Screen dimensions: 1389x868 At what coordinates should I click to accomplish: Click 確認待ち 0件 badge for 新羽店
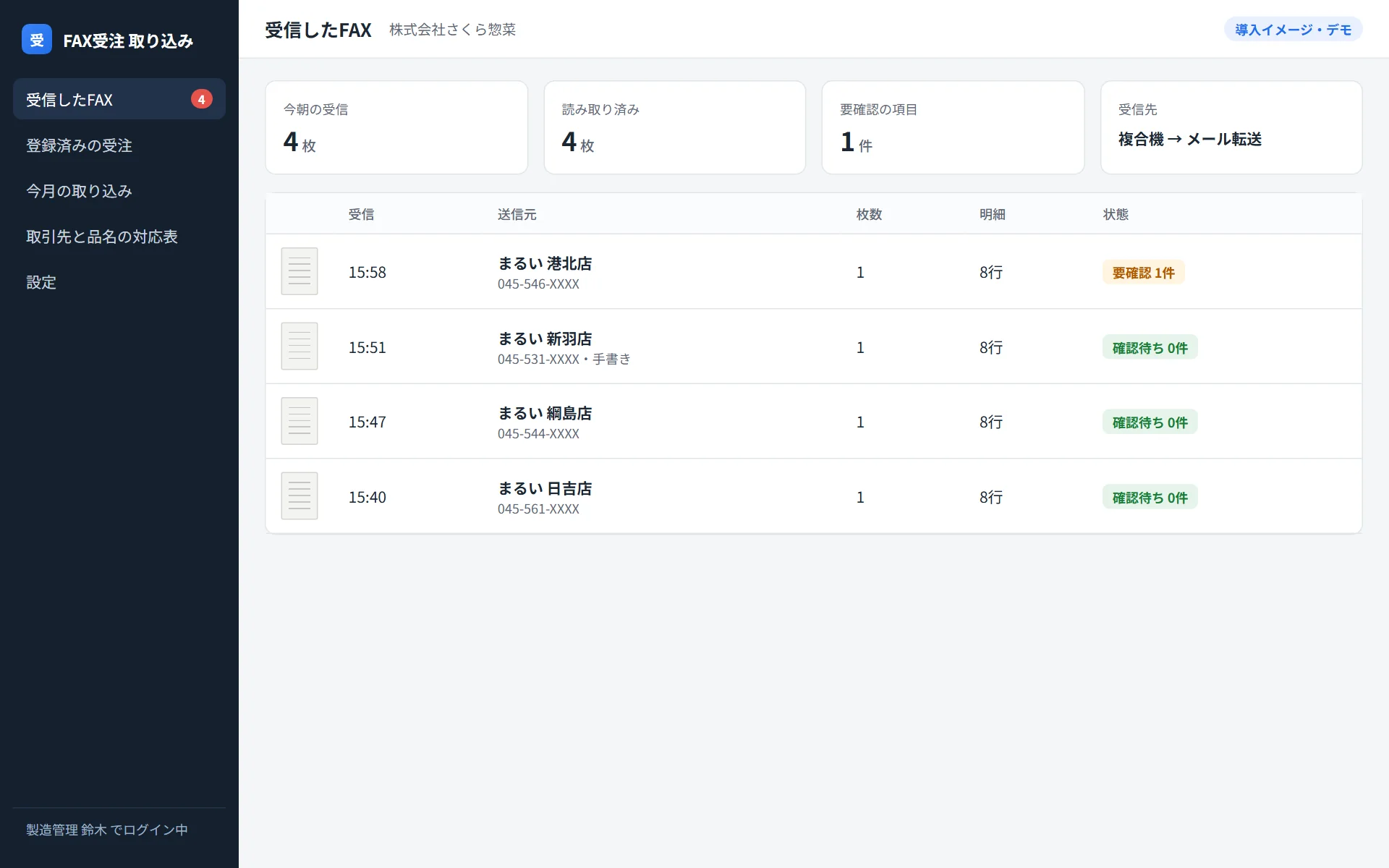click(x=1150, y=348)
